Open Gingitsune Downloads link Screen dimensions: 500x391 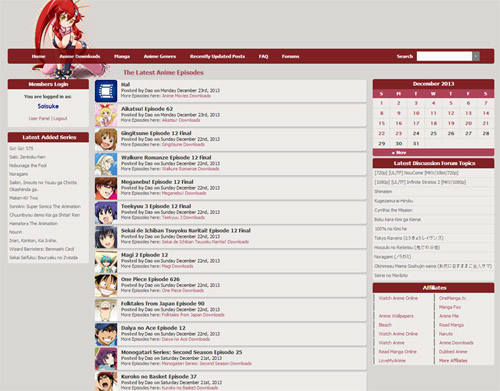183,144
